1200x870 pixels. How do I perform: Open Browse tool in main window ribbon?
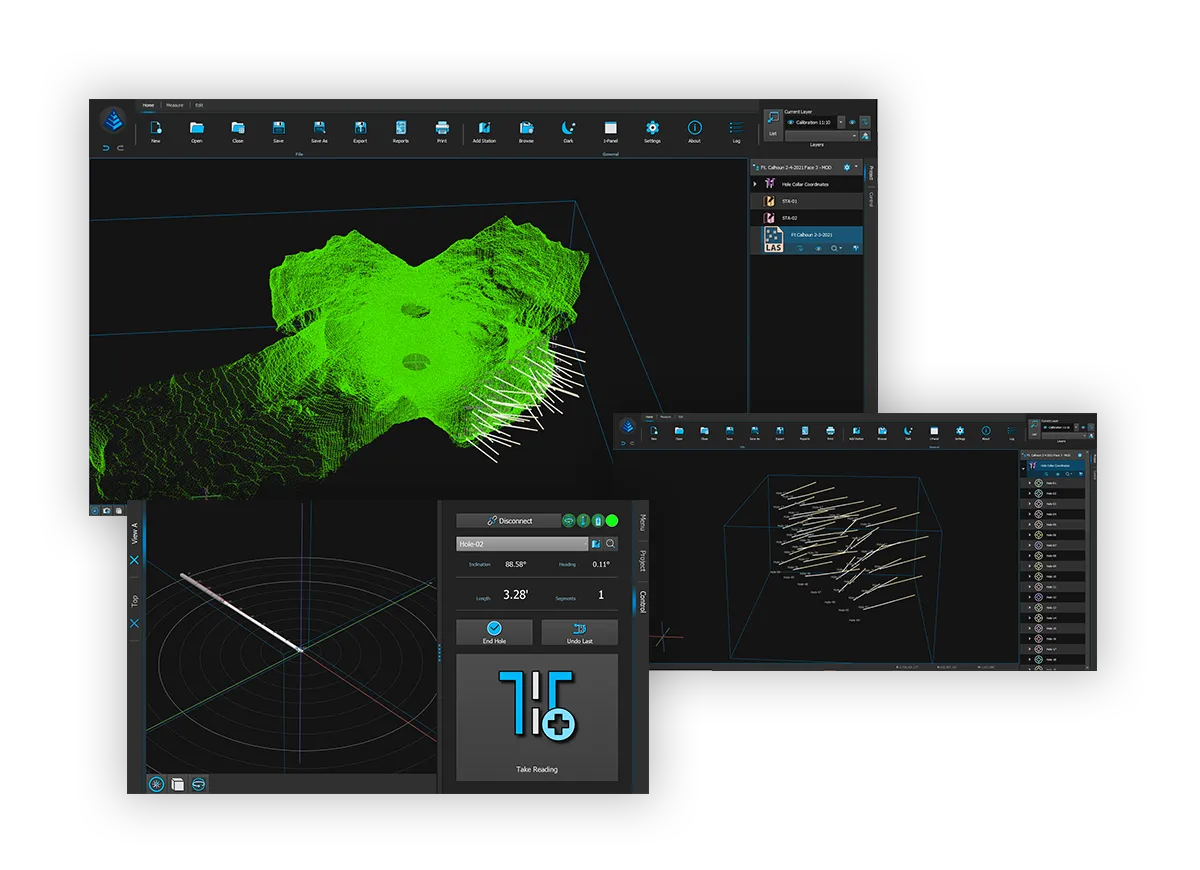(526, 128)
